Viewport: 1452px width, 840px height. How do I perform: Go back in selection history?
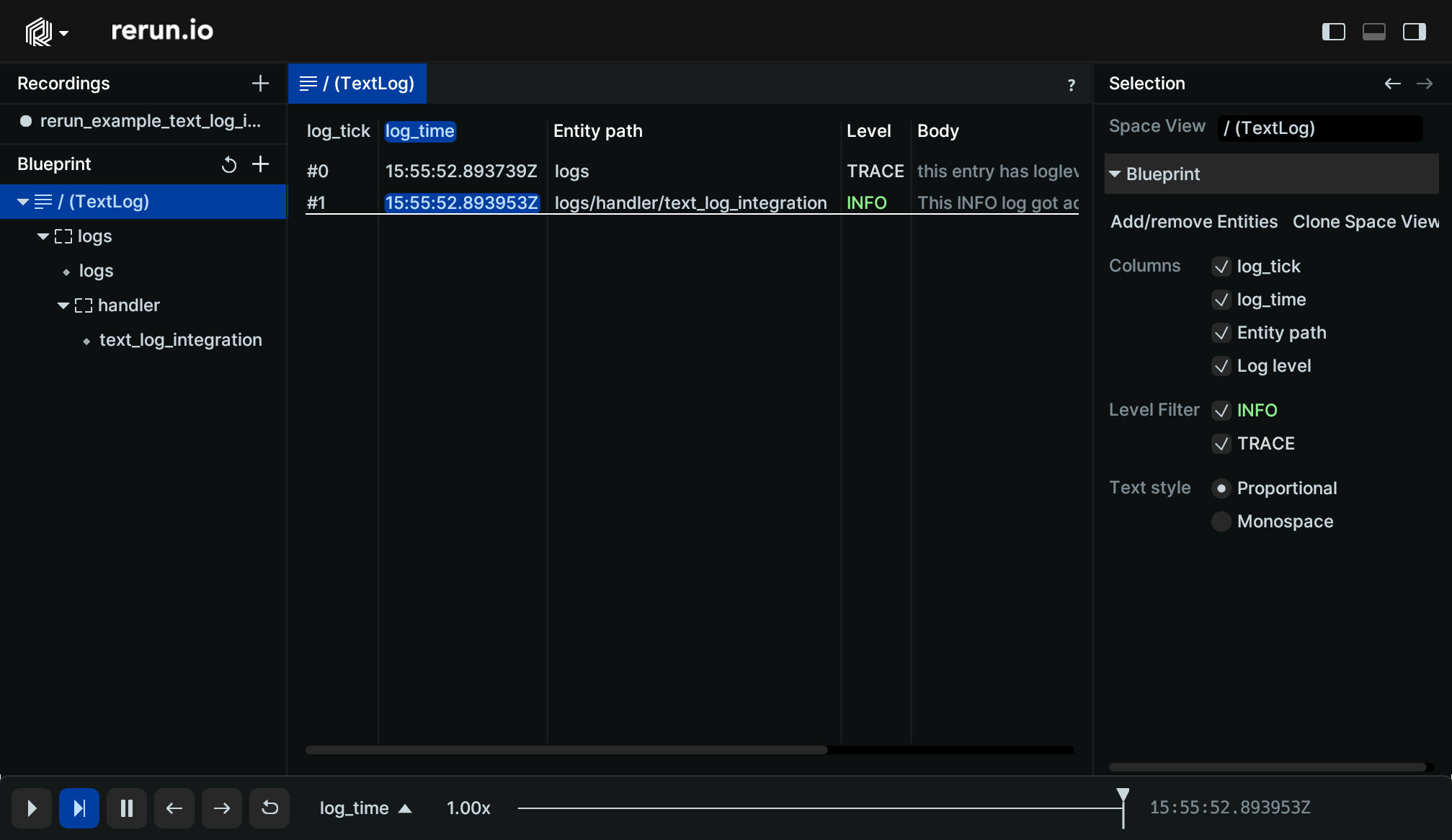coord(1392,84)
